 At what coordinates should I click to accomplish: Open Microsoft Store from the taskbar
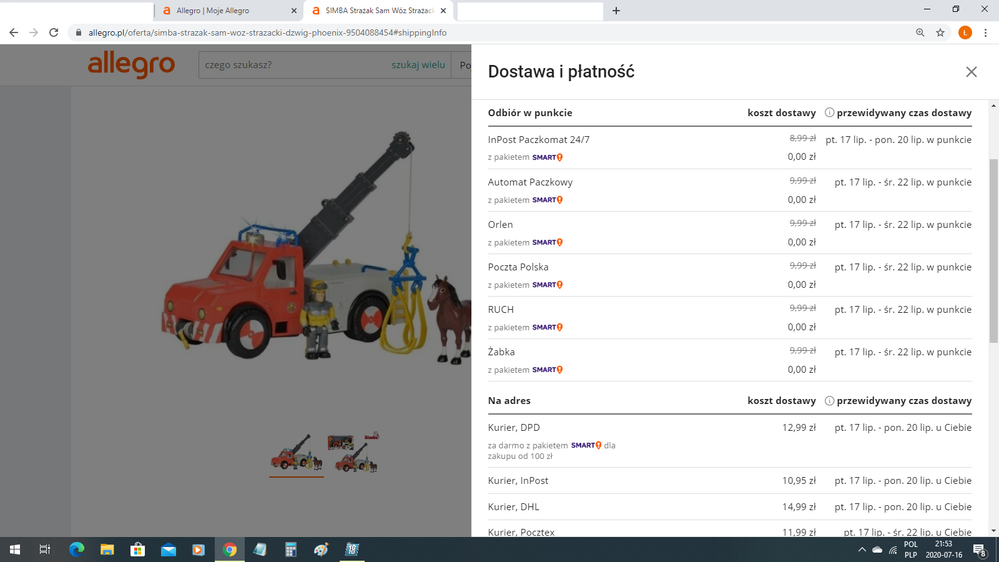point(138,549)
